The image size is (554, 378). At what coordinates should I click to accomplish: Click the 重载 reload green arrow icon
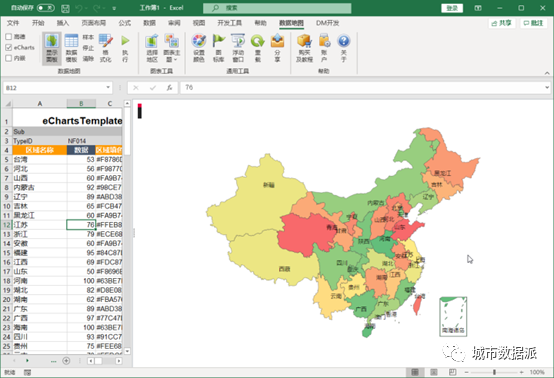coord(258,48)
